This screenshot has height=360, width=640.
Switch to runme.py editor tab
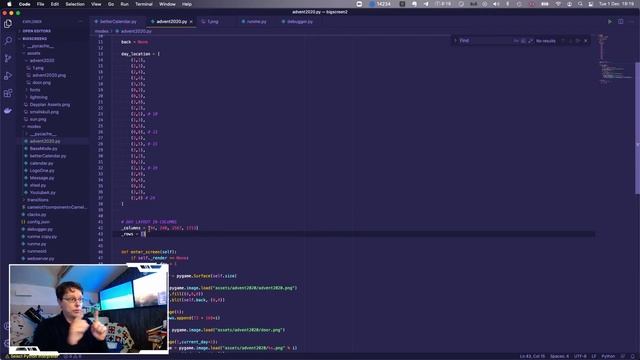pyautogui.click(x=256, y=22)
